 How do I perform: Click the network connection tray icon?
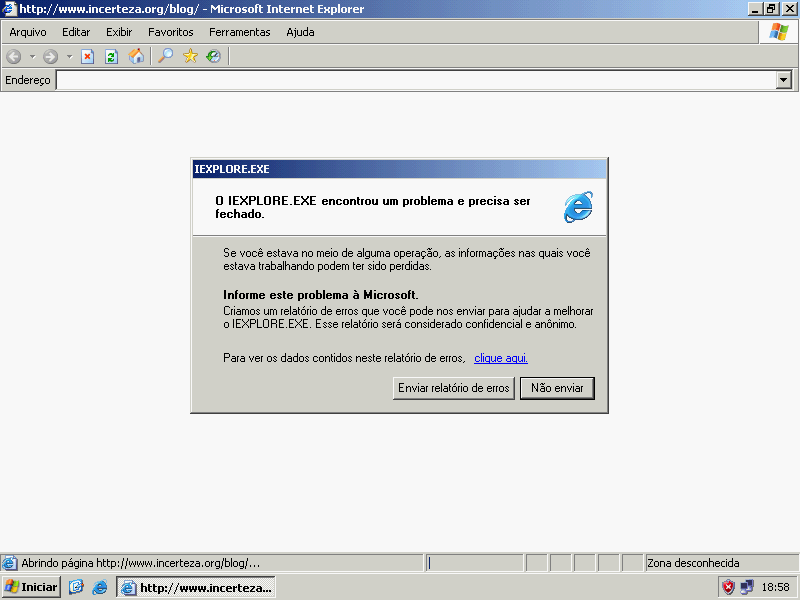tap(747, 587)
